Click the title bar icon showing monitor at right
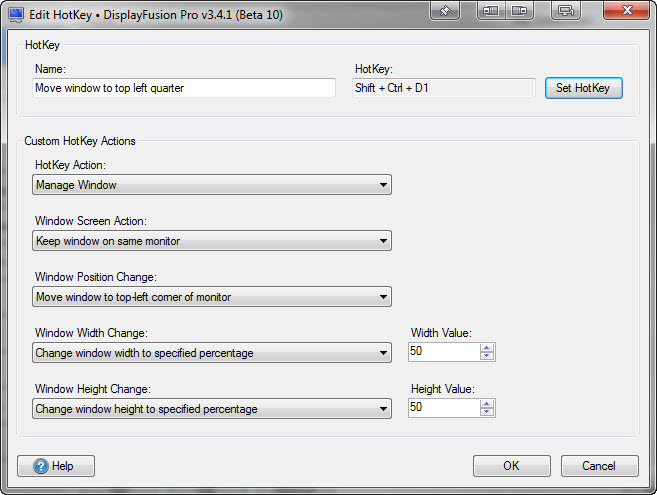 520,10
